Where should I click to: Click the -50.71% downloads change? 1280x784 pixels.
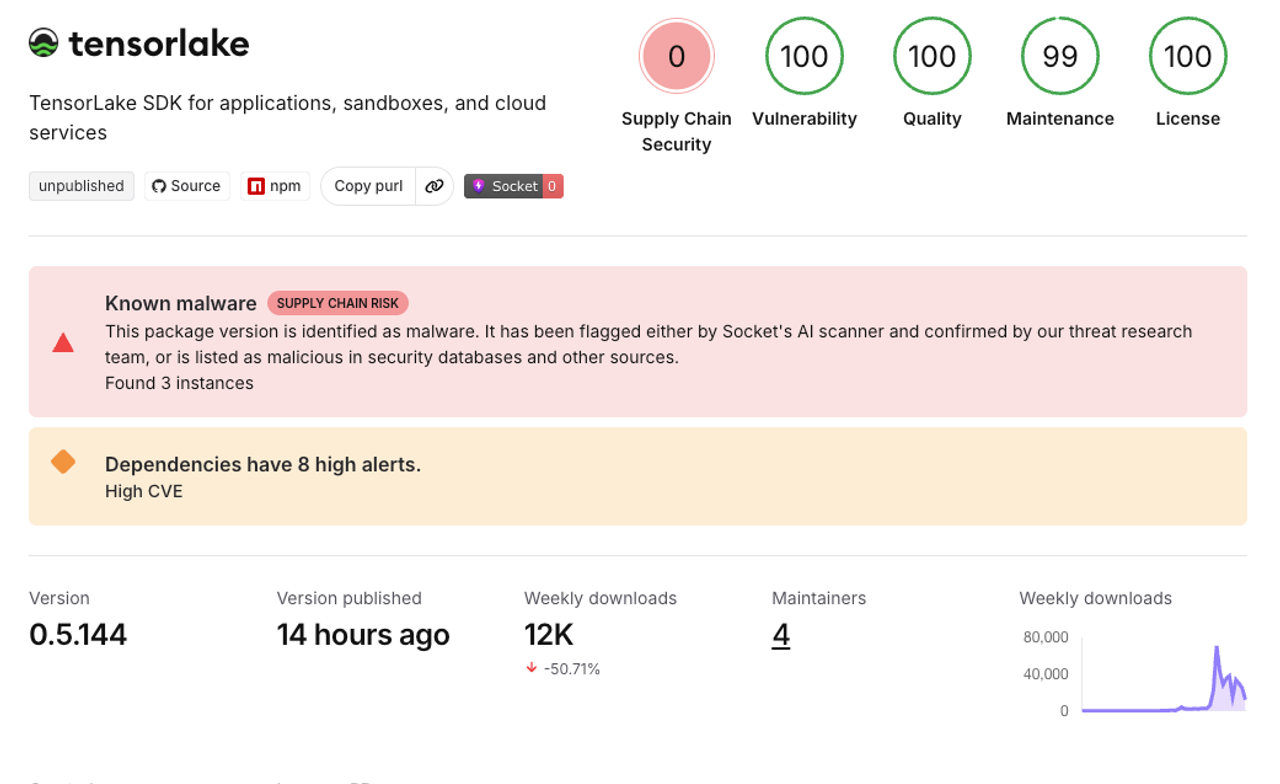563,669
